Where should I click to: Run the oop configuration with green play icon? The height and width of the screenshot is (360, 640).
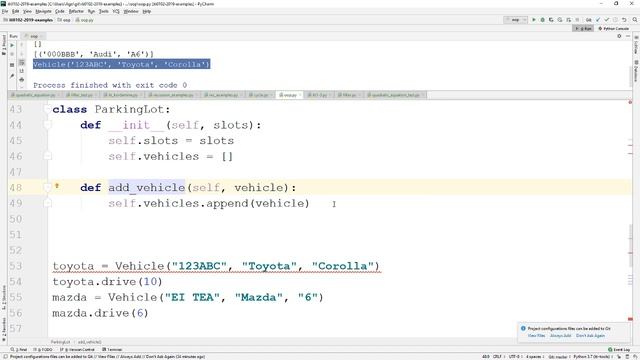(x=533, y=20)
